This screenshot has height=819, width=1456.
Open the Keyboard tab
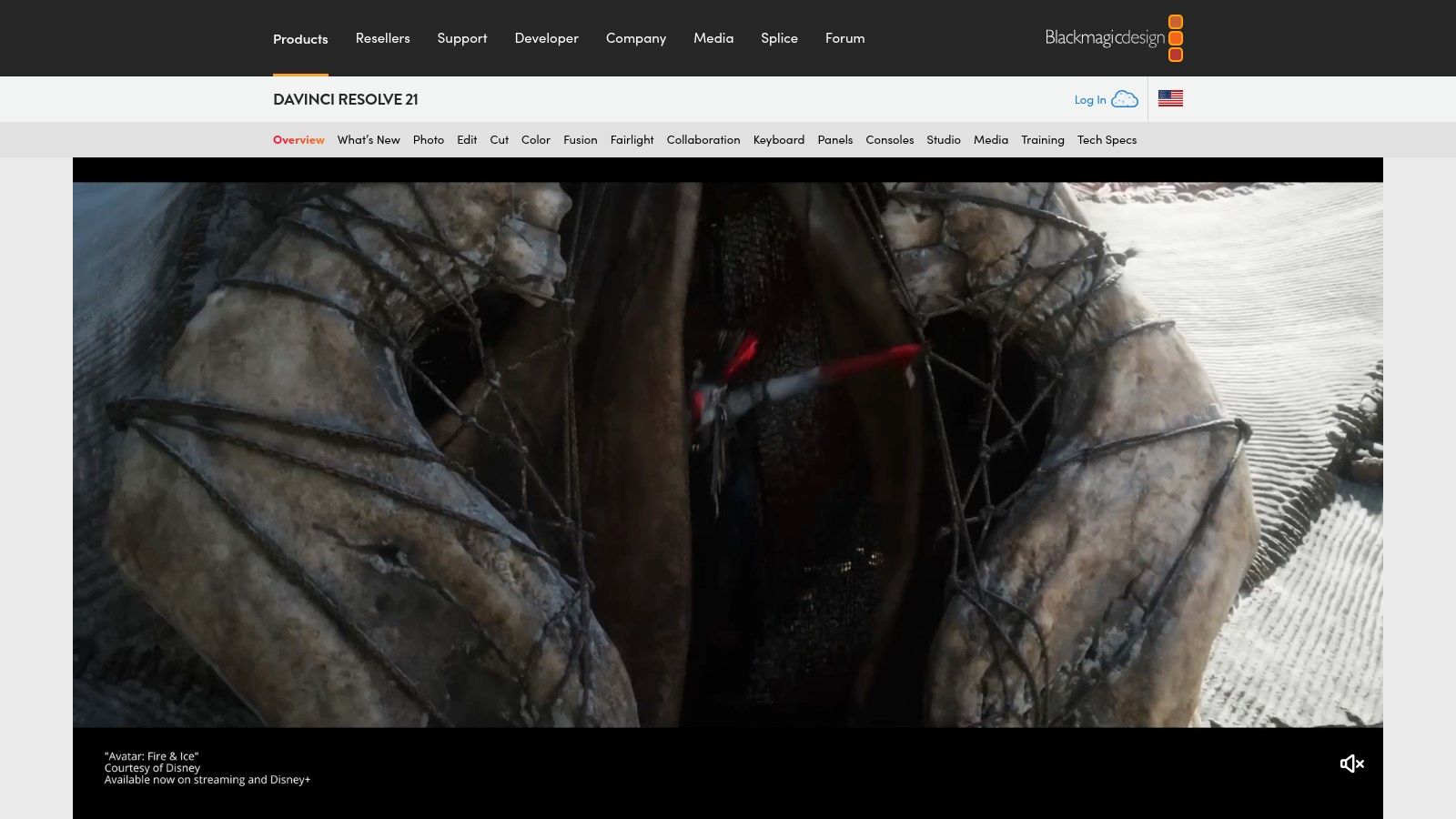779,140
